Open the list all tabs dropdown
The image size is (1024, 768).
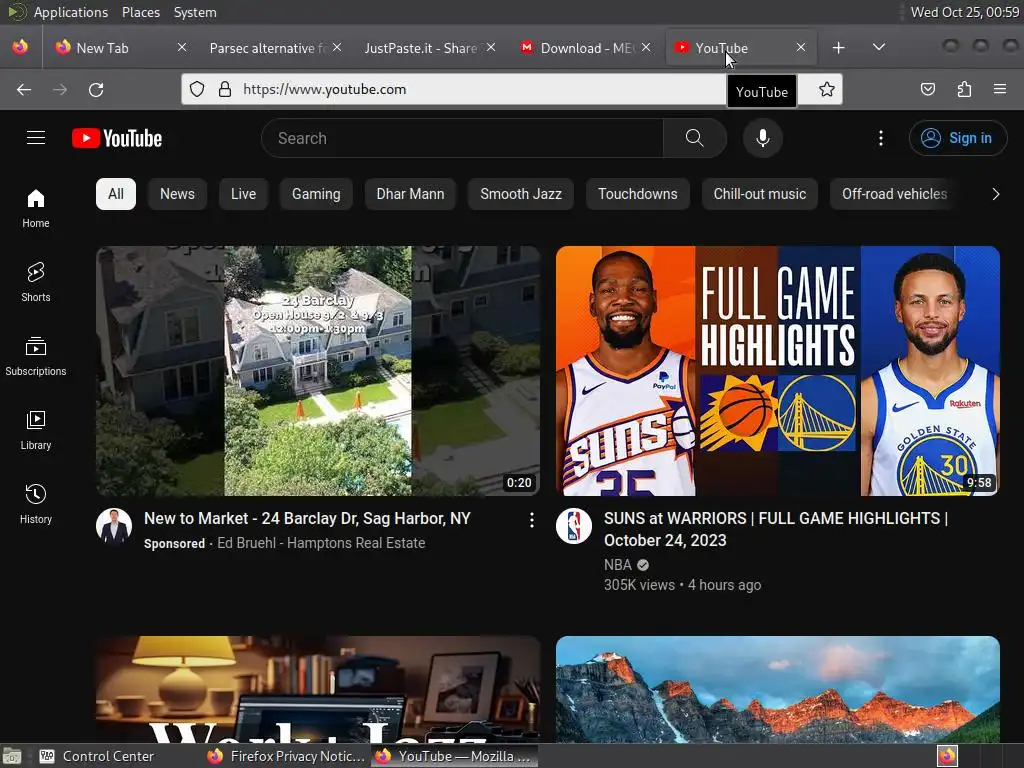879,48
